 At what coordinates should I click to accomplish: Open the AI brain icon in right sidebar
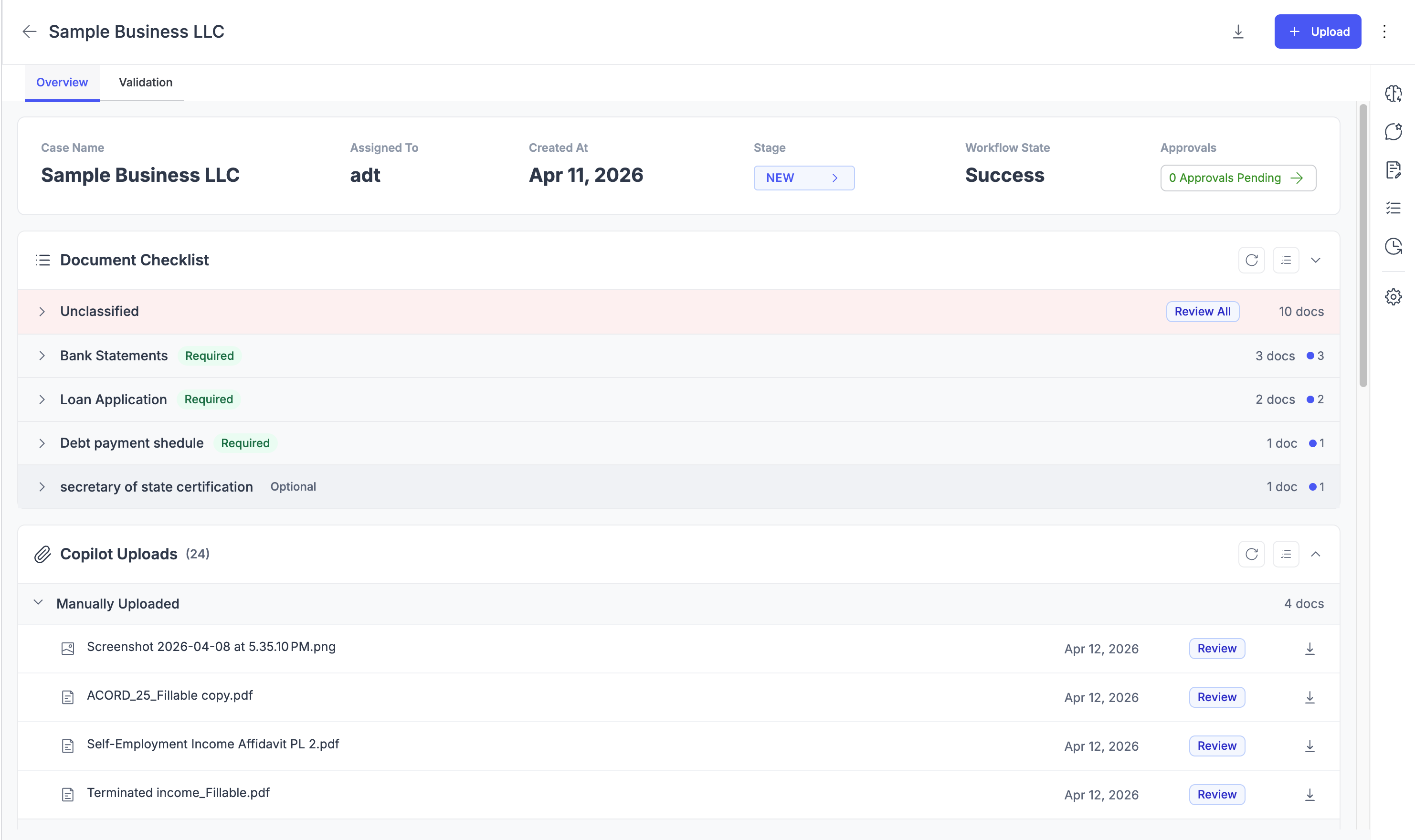pyautogui.click(x=1393, y=94)
